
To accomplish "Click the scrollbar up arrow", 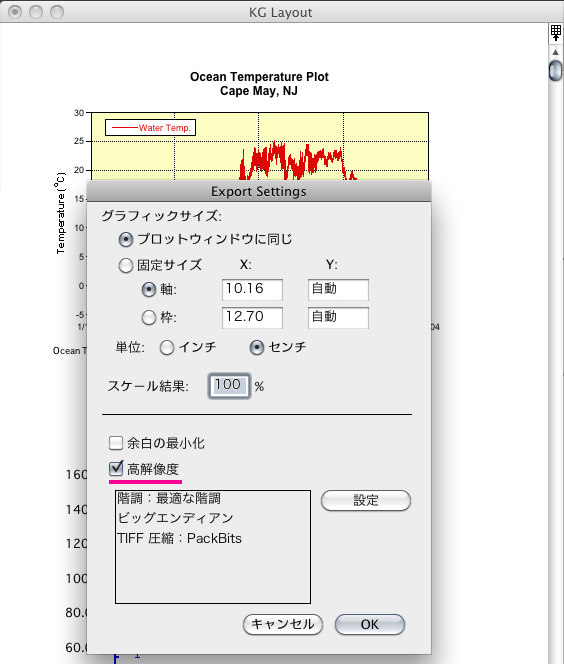I will [x=555, y=52].
